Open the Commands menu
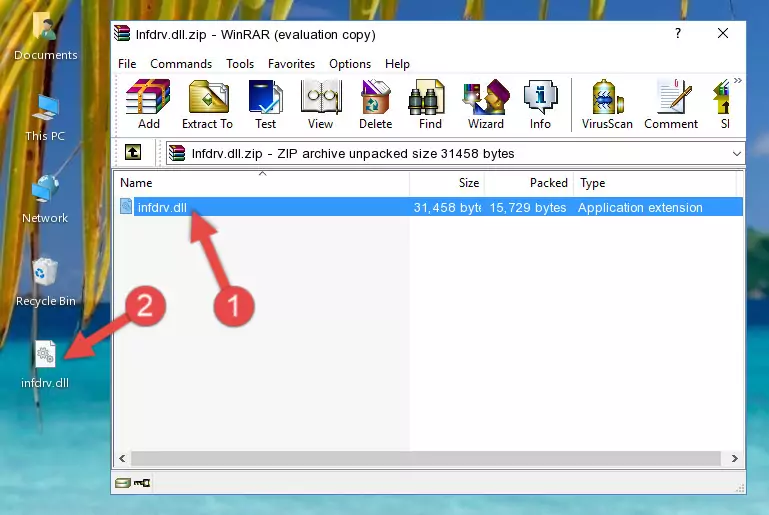Screen dimensions: 769x515 click(x=181, y=64)
